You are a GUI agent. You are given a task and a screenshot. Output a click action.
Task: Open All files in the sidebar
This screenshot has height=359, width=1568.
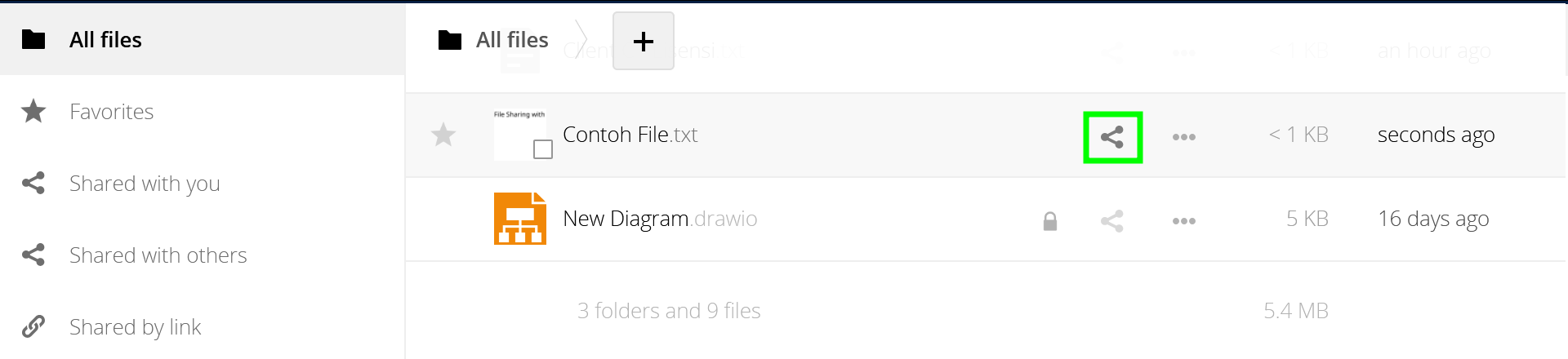[x=105, y=39]
